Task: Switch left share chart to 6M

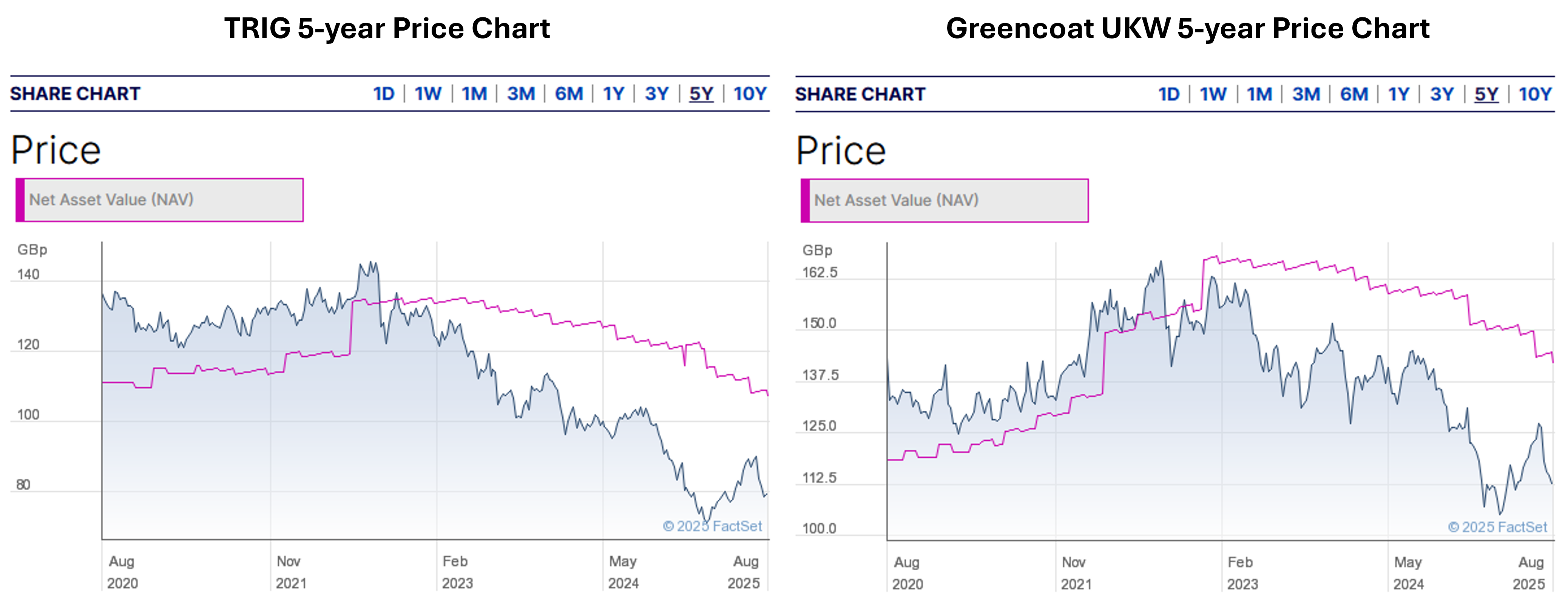Action: (x=568, y=94)
